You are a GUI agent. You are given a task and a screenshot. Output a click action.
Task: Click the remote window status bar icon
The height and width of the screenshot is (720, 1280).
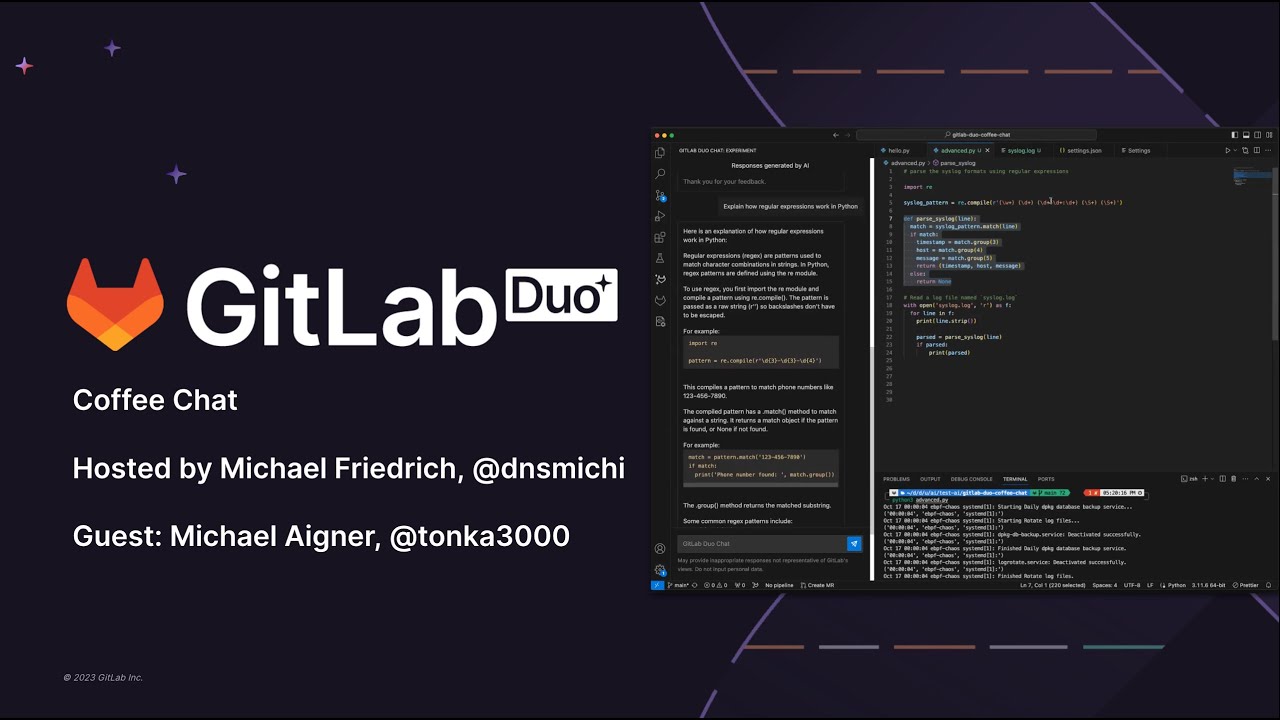coord(657,585)
